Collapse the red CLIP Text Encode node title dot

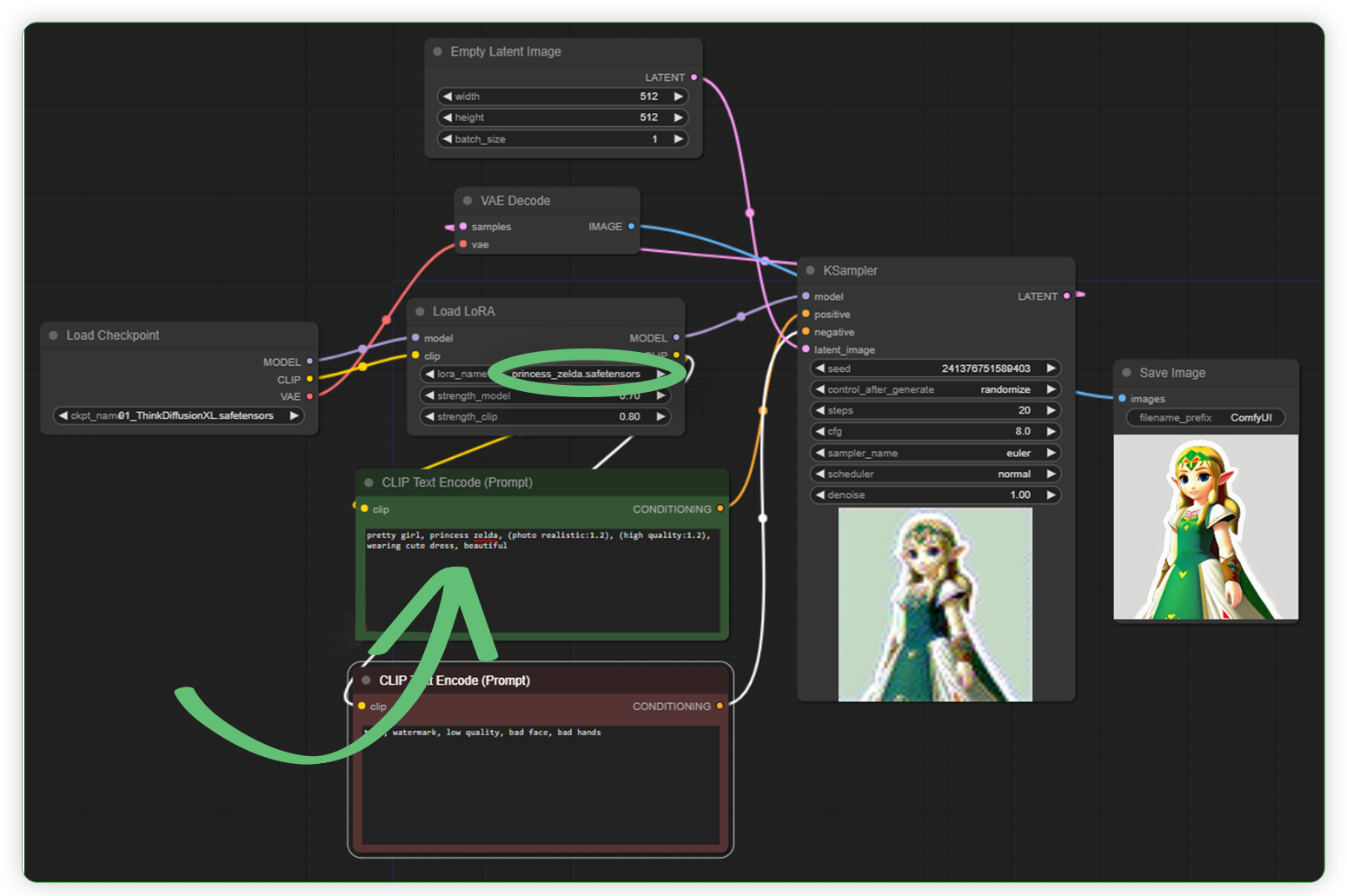click(367, 680)
